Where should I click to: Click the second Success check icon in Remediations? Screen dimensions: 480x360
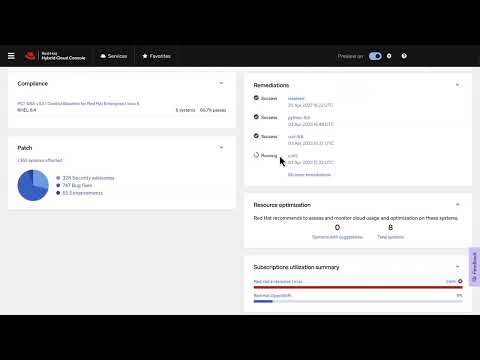click(256, 117)
